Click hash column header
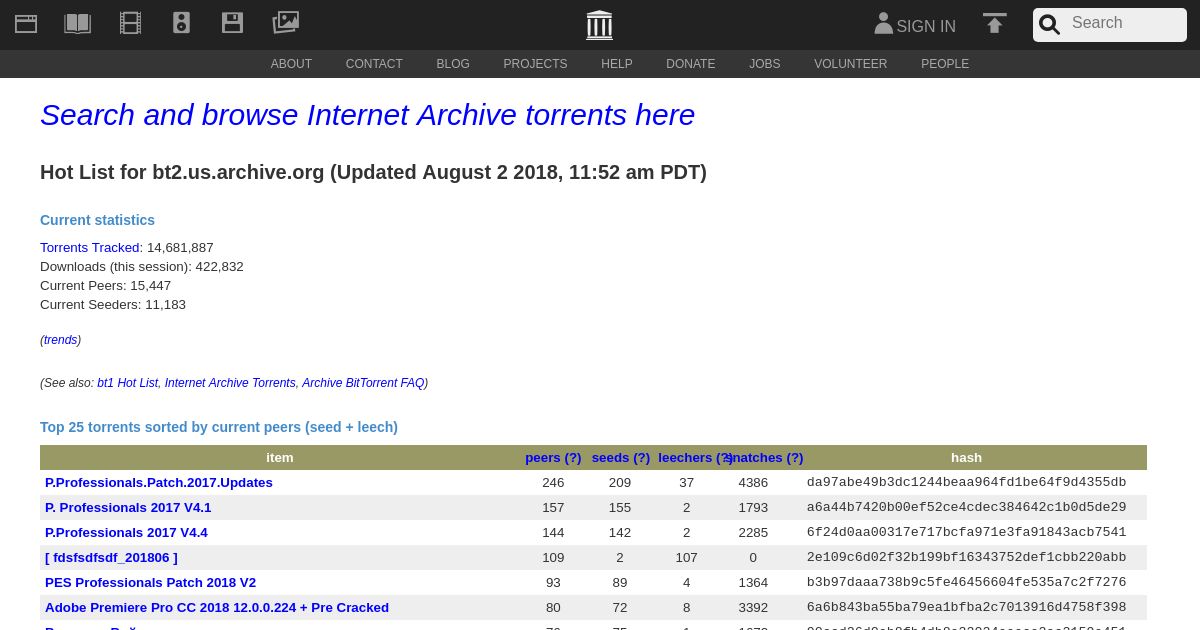This screenshot has height=630, width=1200. click(x=966, y=458)
